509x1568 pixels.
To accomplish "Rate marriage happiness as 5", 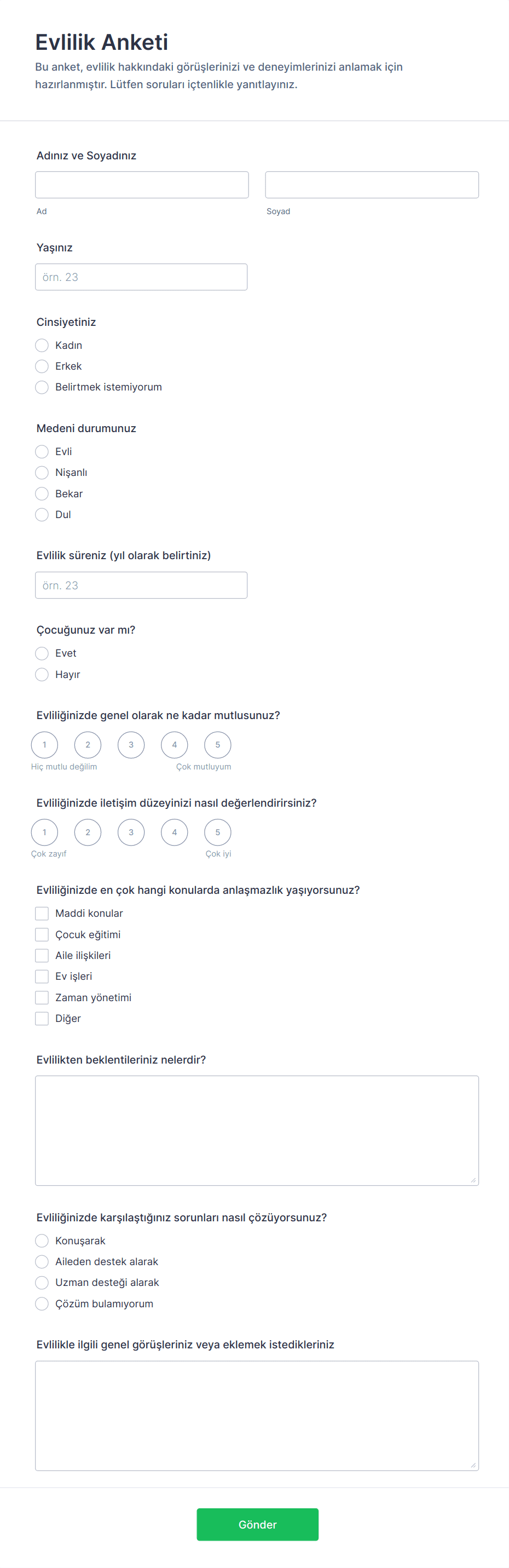I will click(218, 744).
